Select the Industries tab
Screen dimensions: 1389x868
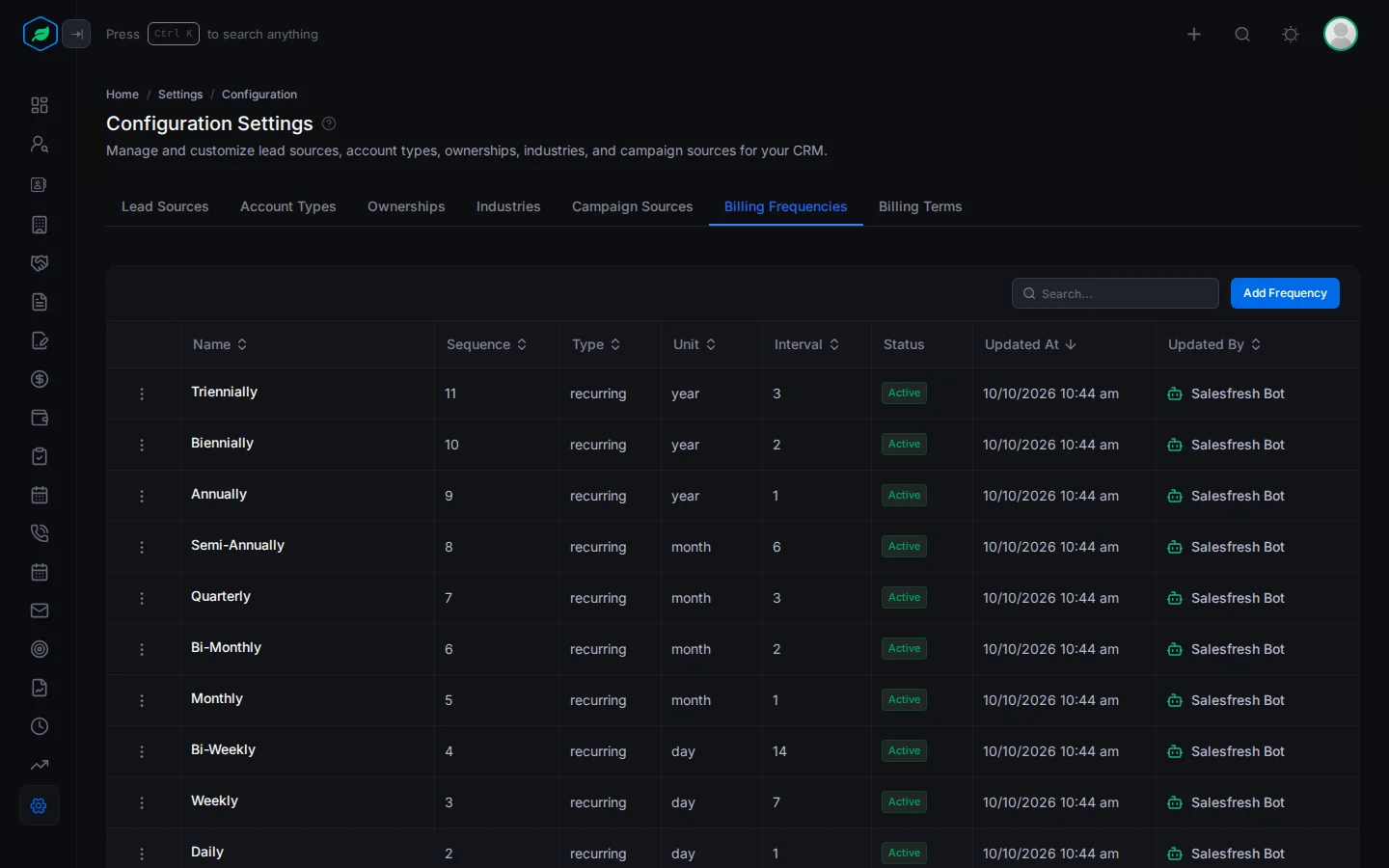click(x=508, y=206)
